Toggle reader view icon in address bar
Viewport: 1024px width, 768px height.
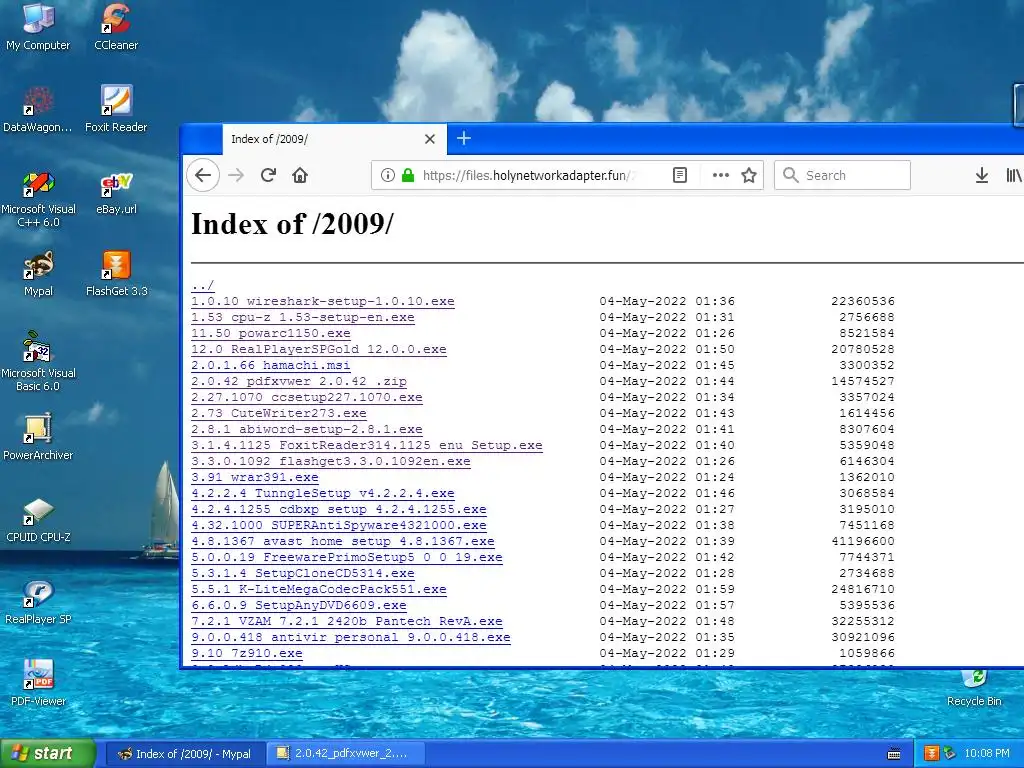click(680, 175)
